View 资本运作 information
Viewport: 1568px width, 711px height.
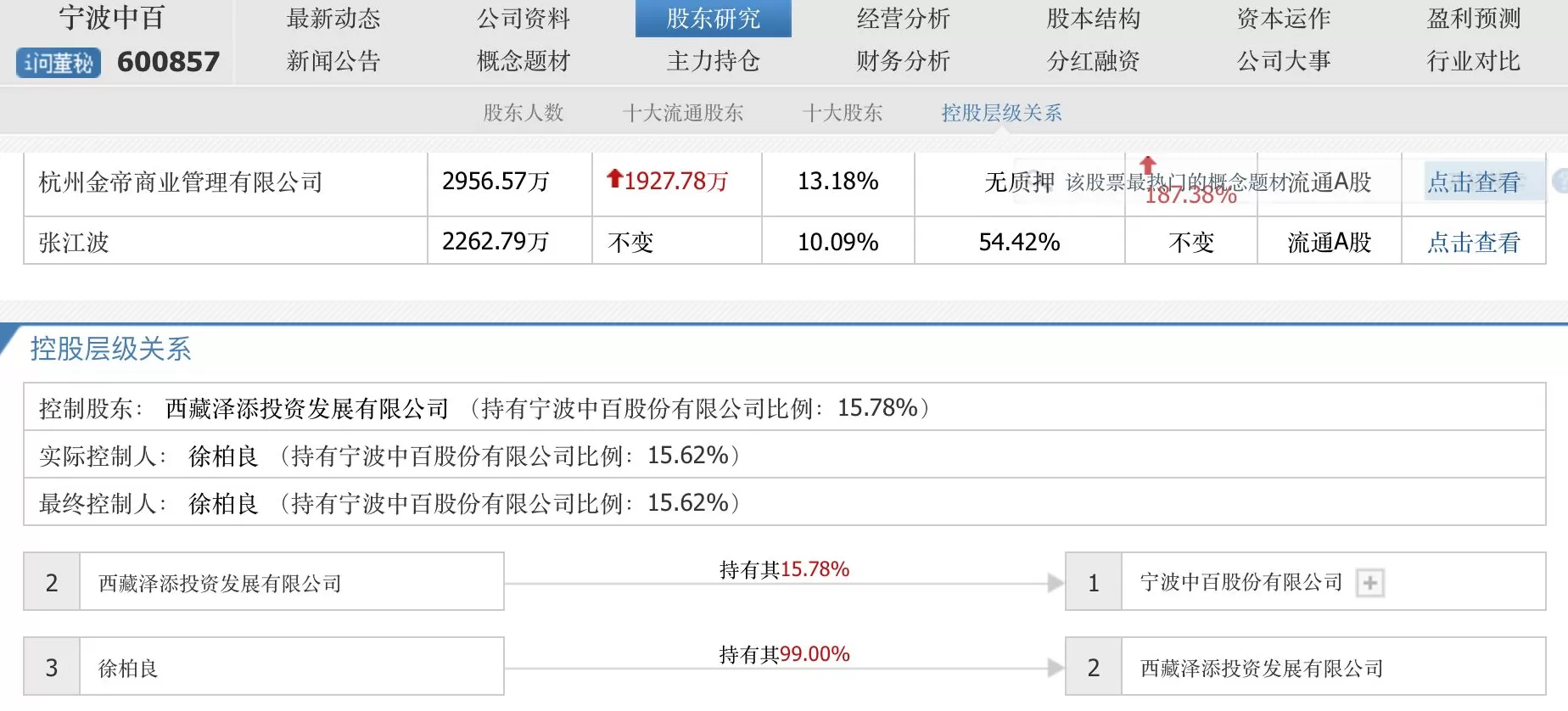[1283, 19]
